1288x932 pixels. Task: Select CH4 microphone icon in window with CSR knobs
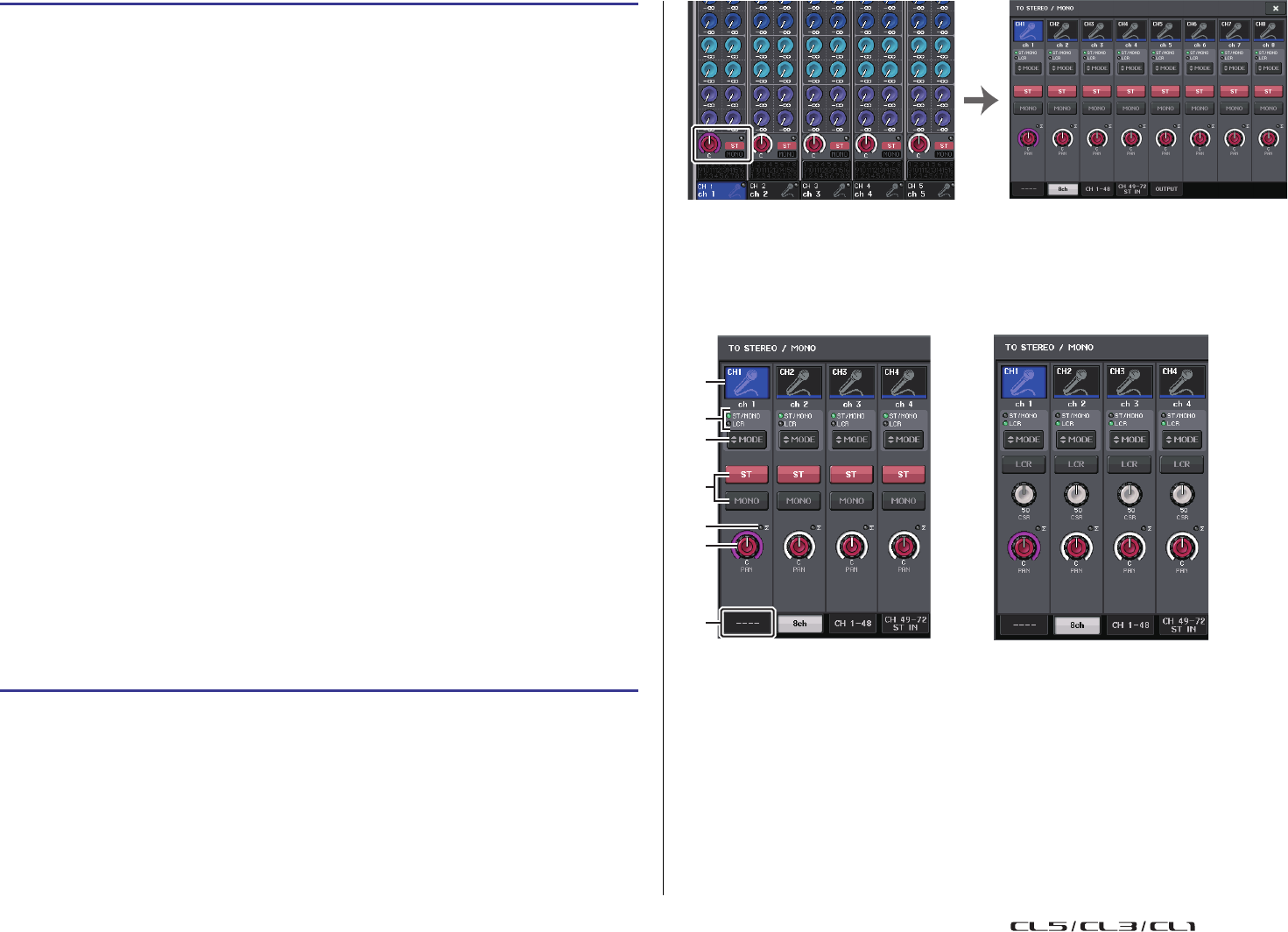coord(1182,382)
